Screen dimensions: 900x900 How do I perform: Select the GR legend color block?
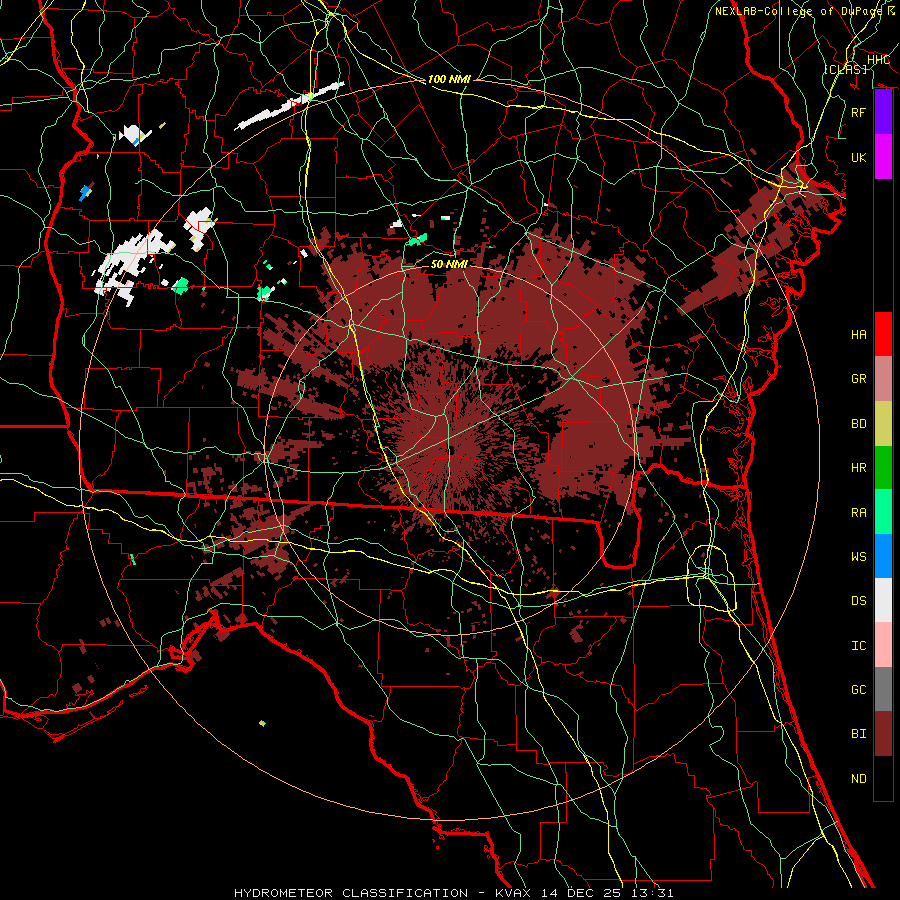coord(883,379)
